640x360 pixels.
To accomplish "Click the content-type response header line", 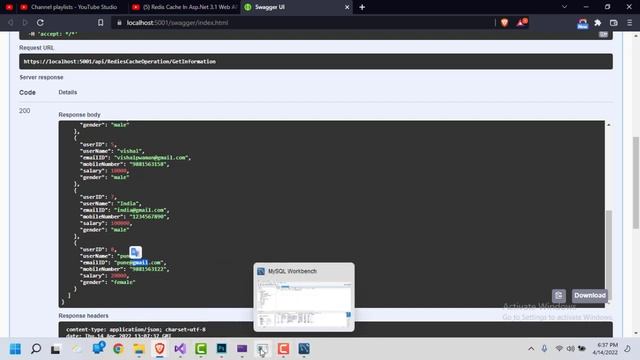I will 136,329.
